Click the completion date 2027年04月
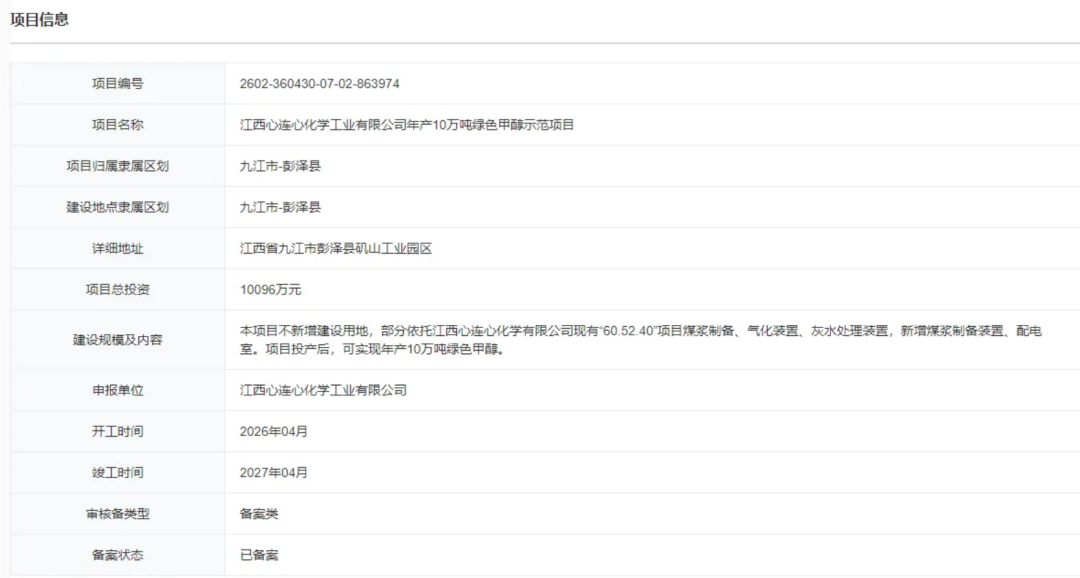This screenshot has height=578, width=1080. click(273, 472)
